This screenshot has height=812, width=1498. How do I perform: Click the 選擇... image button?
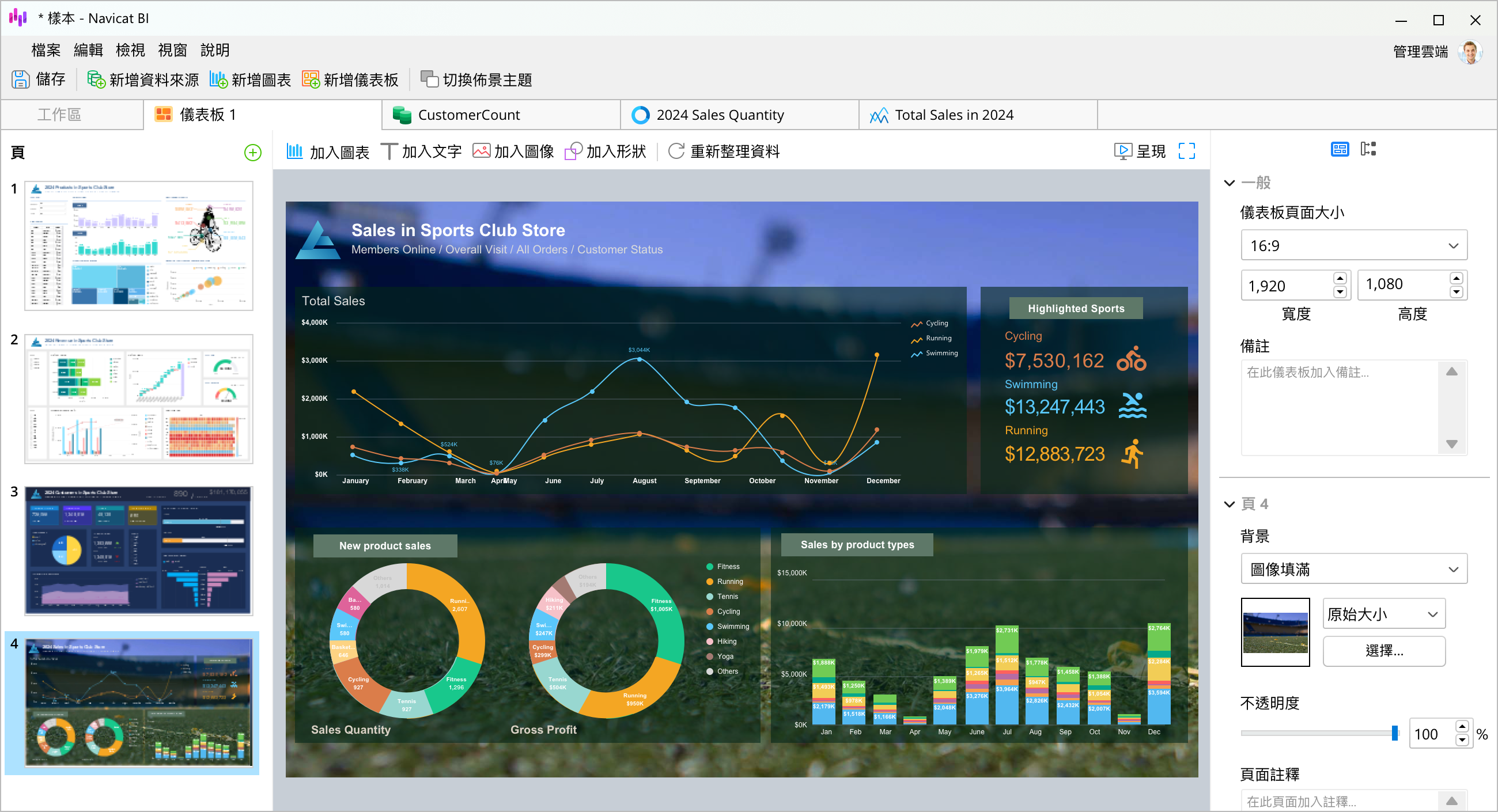point(1383,651)
